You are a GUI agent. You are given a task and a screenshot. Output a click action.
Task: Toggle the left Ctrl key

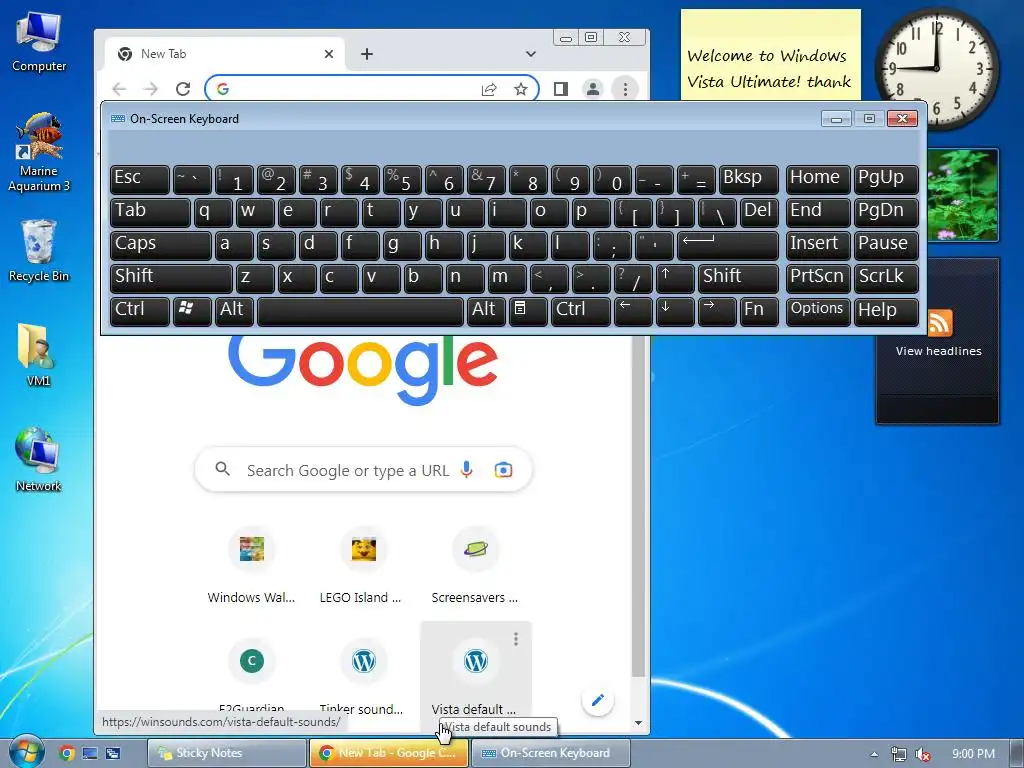(140, 311)
